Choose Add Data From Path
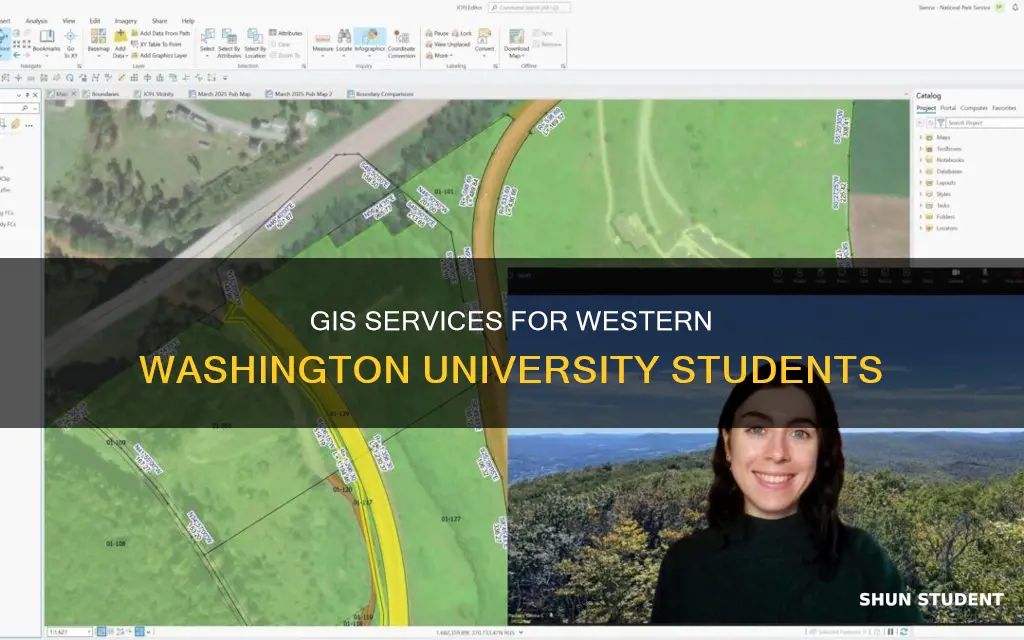Screen dimensions: 1024x640 click(161, 33)
